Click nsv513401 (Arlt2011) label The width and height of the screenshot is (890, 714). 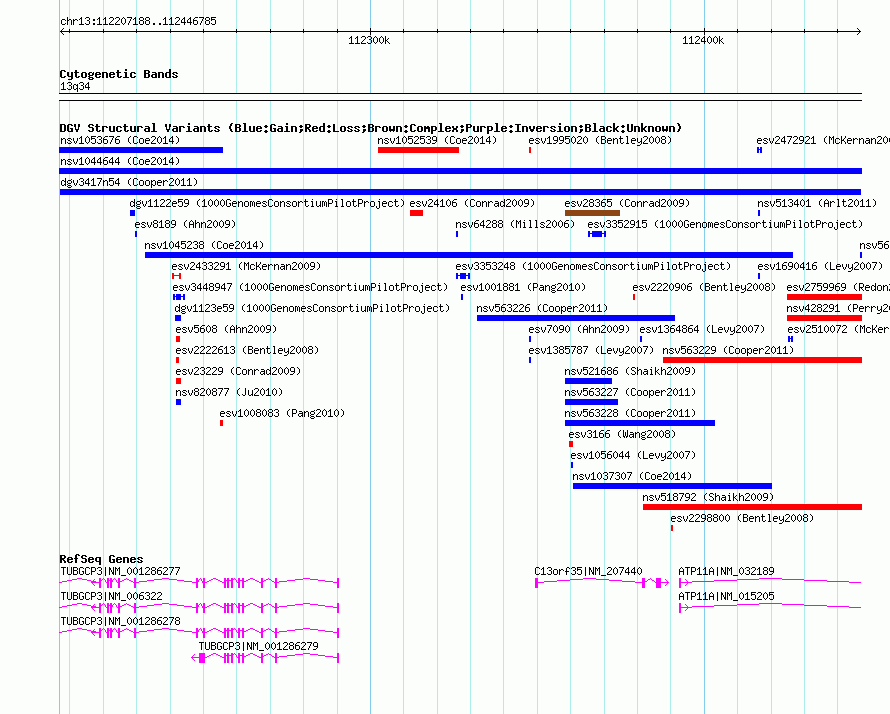pyautogui.click(x=817, y=203)
